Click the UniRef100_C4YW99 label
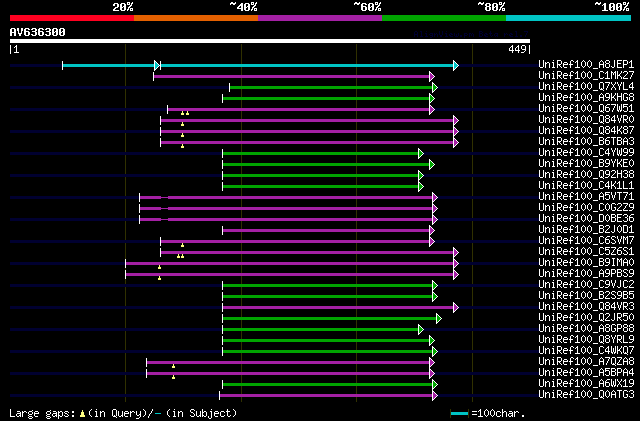This screenshot has width=640, height=421. [586, 153]
